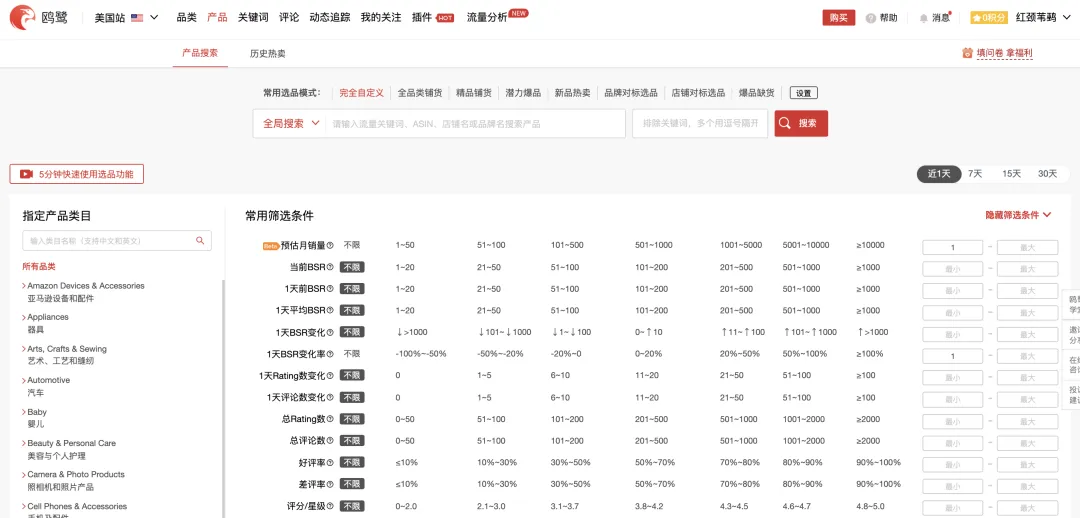Click help icon next to 预估月销量
The width and height of the screenshot is (1080, 518).
(x=330, y=245)
